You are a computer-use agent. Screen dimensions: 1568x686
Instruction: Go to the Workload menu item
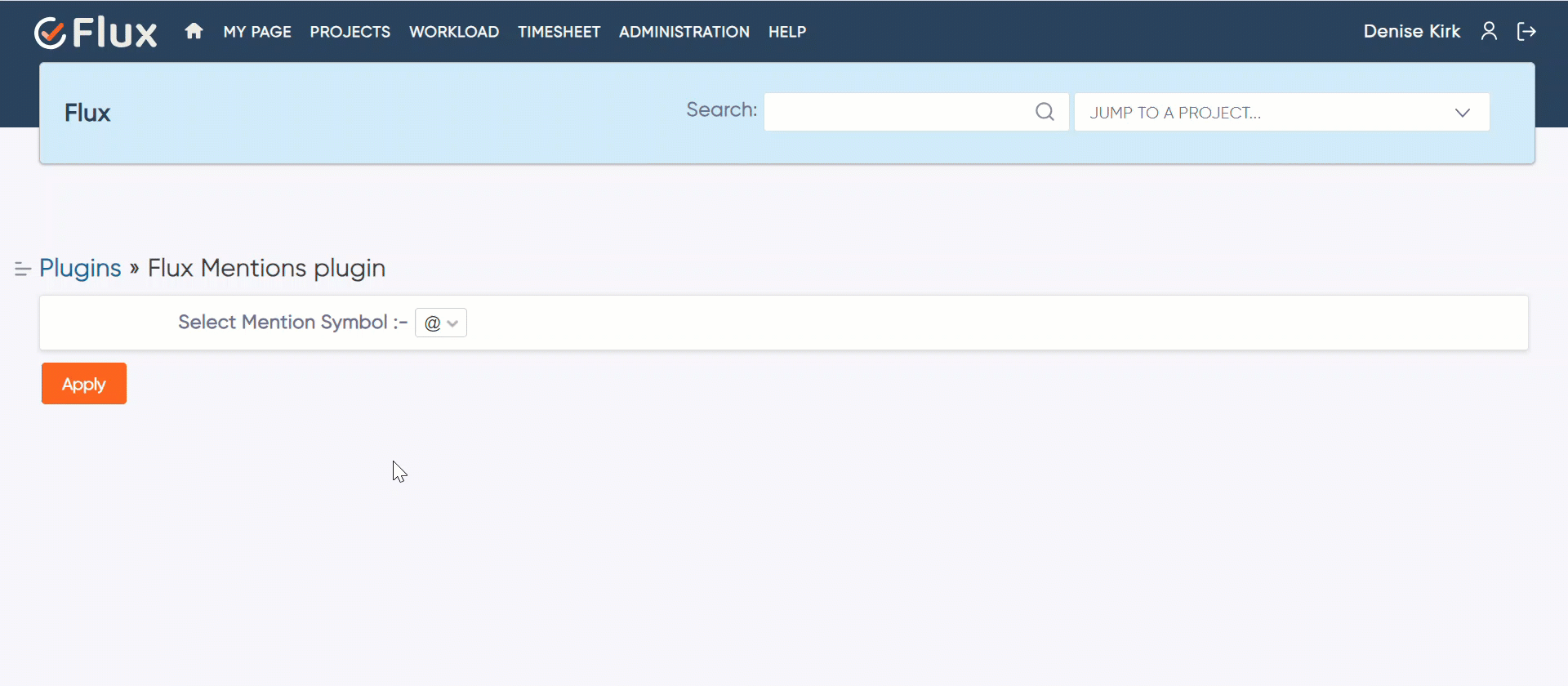[454, 32]
